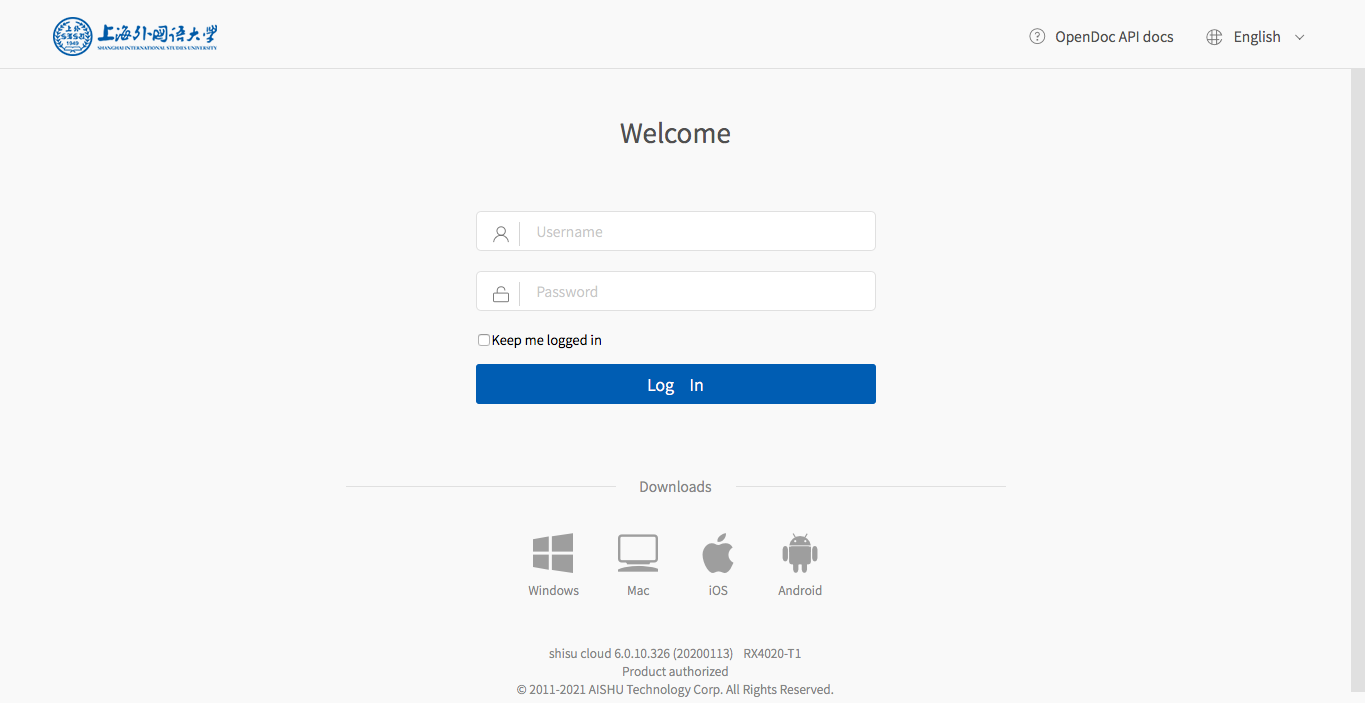
Task: Download the iOS app via Apple icon
Action: tap(718, 553)
